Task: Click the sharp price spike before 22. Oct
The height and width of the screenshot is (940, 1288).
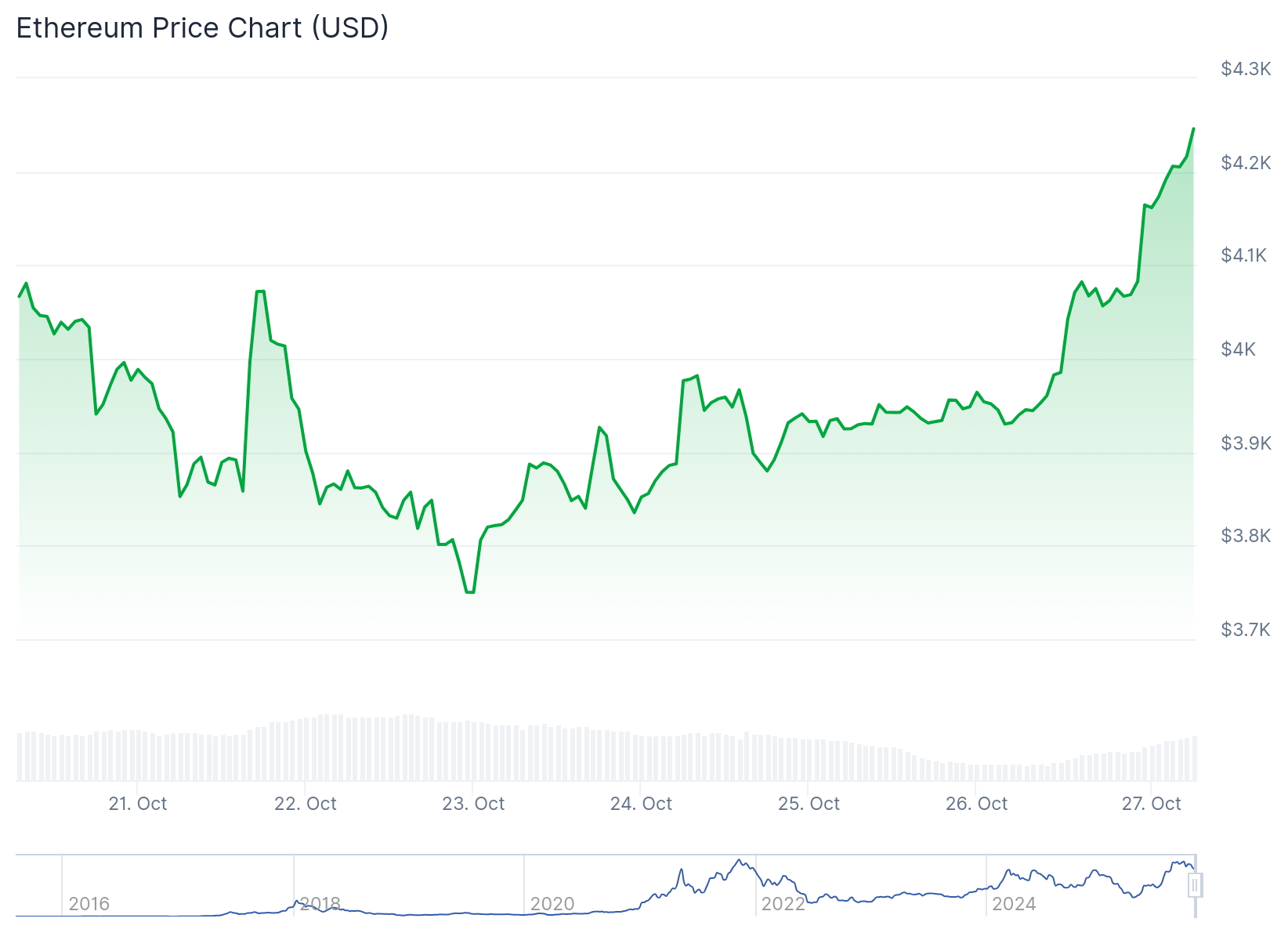Action: pyautogui.click(x=260, y=291)
